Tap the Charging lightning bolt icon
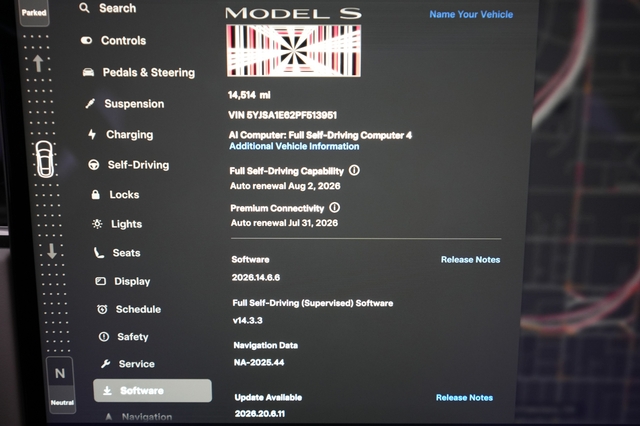This screenshot has height=426, width=640. [92, 134]
